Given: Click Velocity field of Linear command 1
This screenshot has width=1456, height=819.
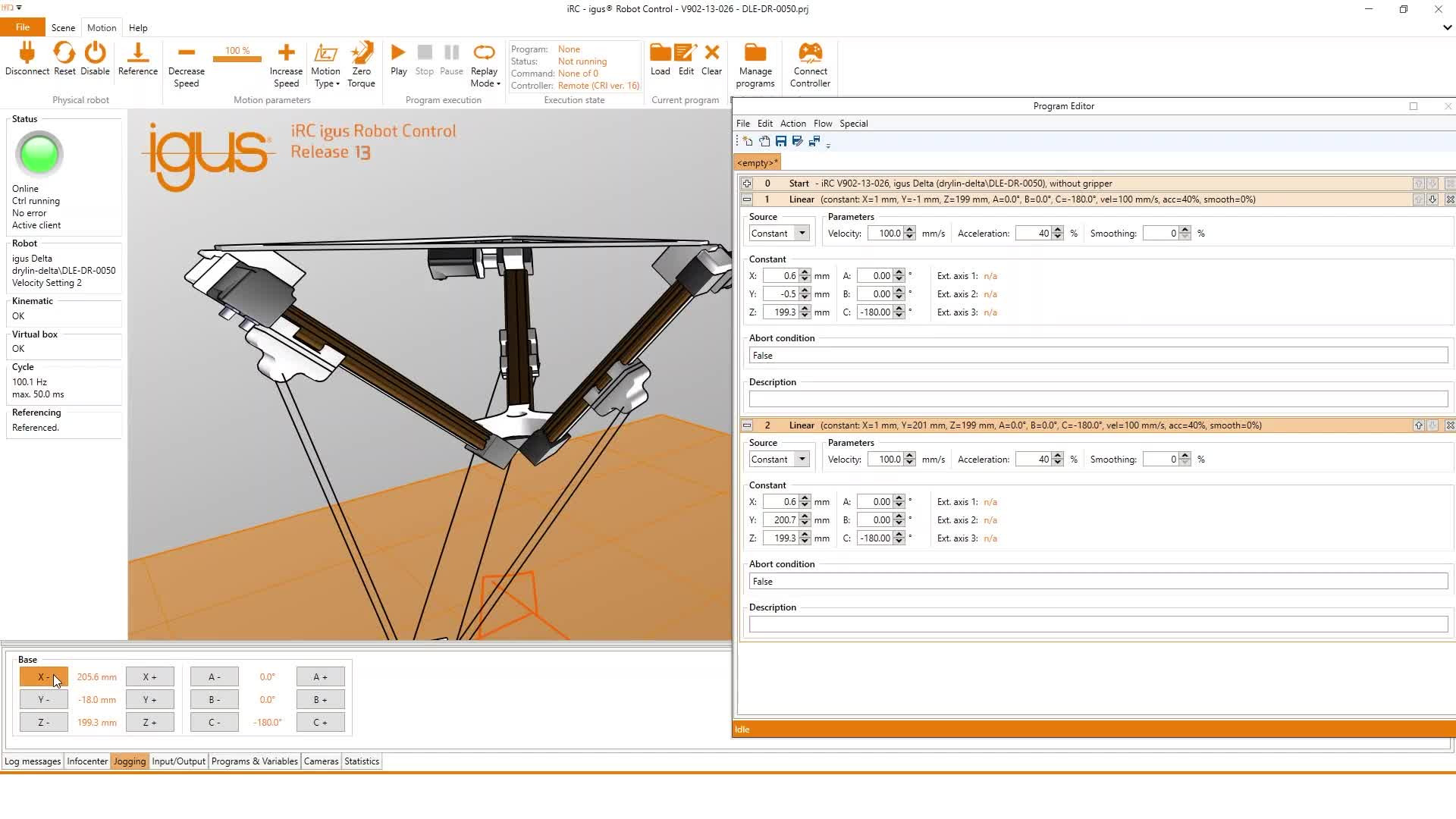Looking at the screenshot, I should coord(886,234).
